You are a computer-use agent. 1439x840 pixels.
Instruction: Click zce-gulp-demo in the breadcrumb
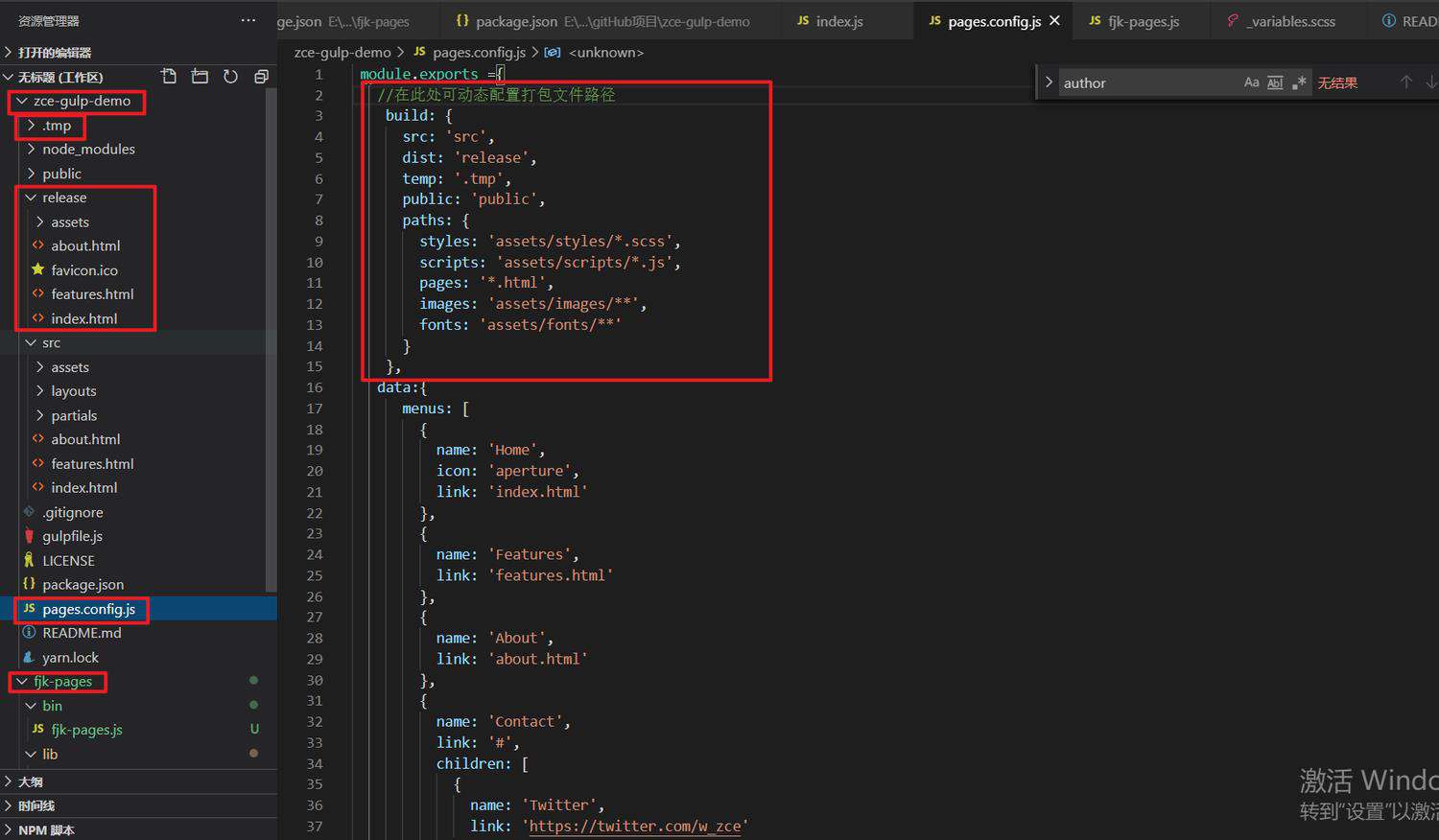[x=342, y=53]
